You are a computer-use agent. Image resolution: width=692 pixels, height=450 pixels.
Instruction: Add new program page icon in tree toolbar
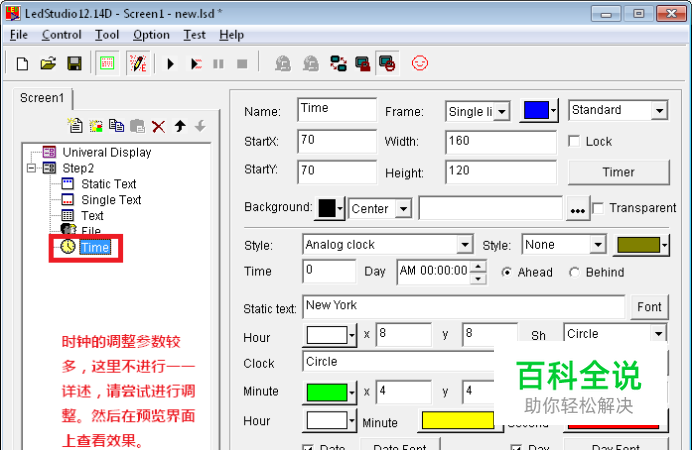click(x=75, y=126)
